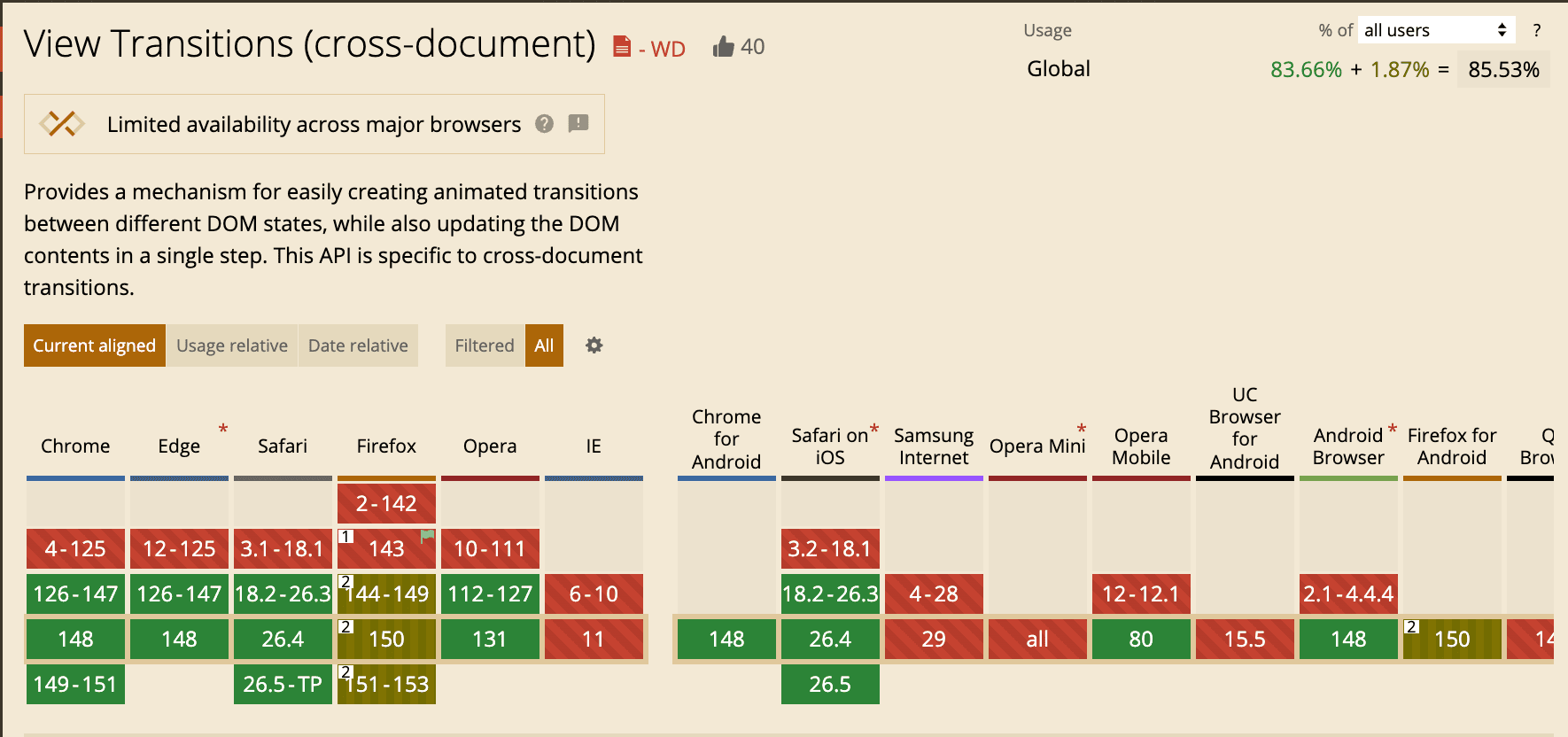The image size is (1568, 737).
Task: Click the Opera Mini all cell
Action: coord(1037,640)
